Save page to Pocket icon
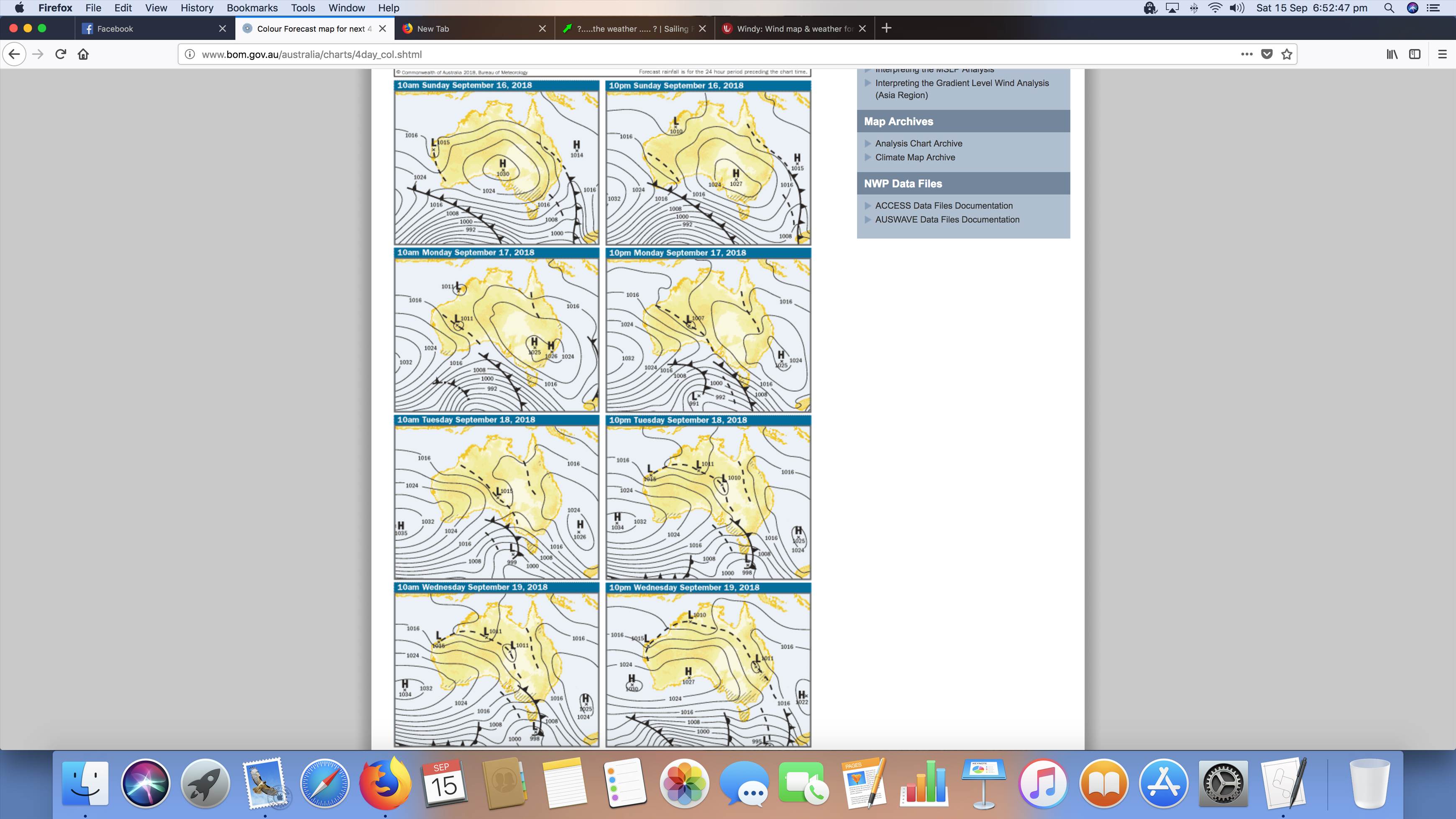The image size is (1456, 819). click(1267, 54)
